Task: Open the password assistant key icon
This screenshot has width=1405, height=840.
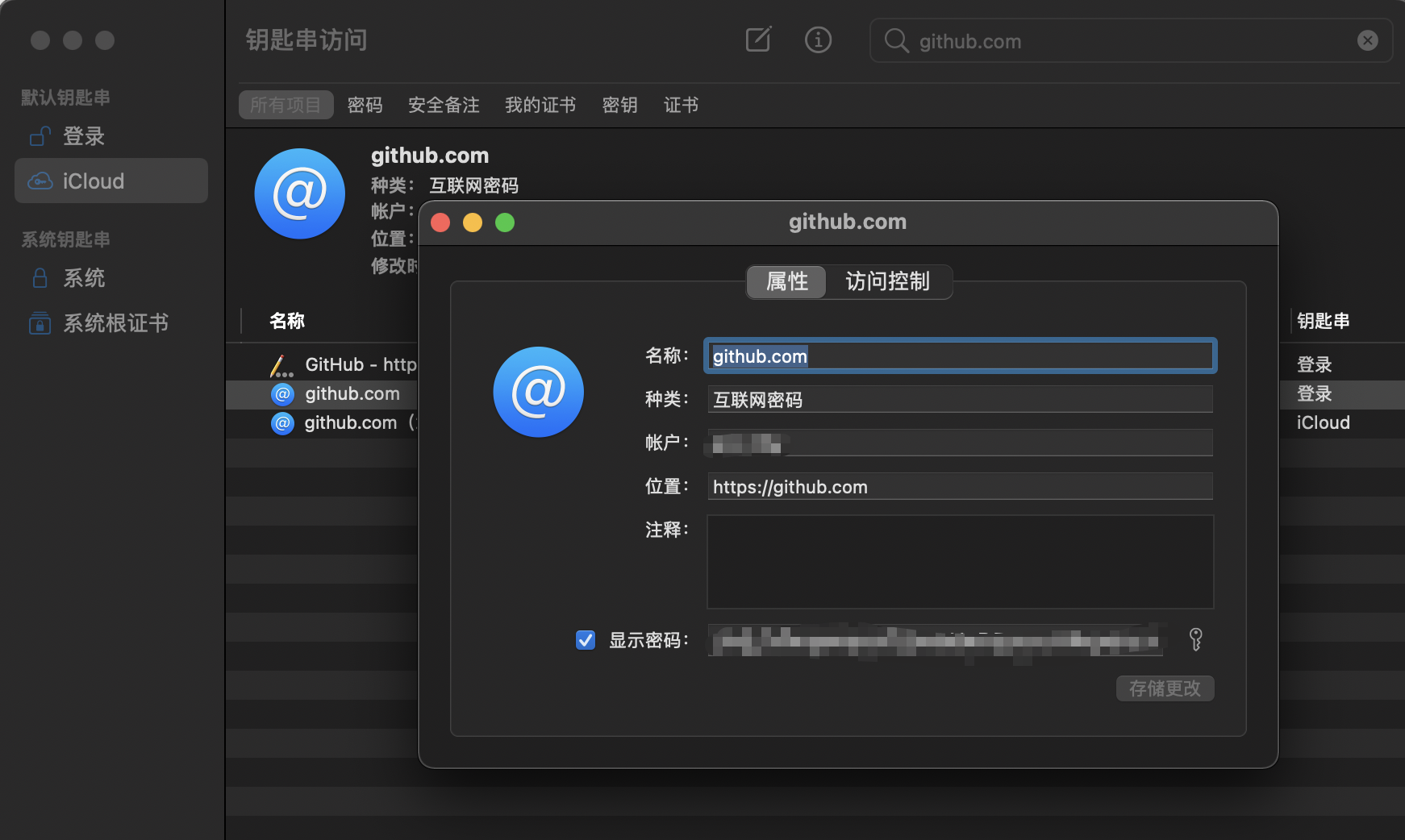Action: (x=1196, y=639)
